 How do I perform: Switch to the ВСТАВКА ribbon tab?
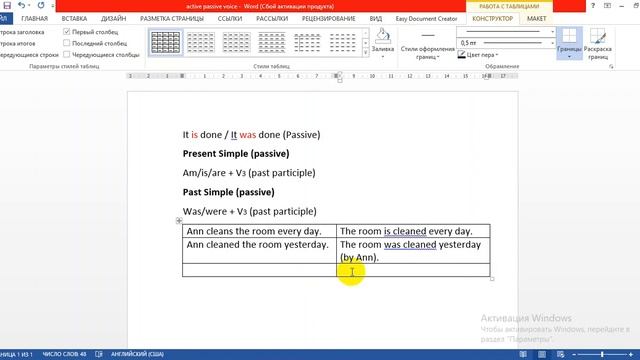(74, 19)
